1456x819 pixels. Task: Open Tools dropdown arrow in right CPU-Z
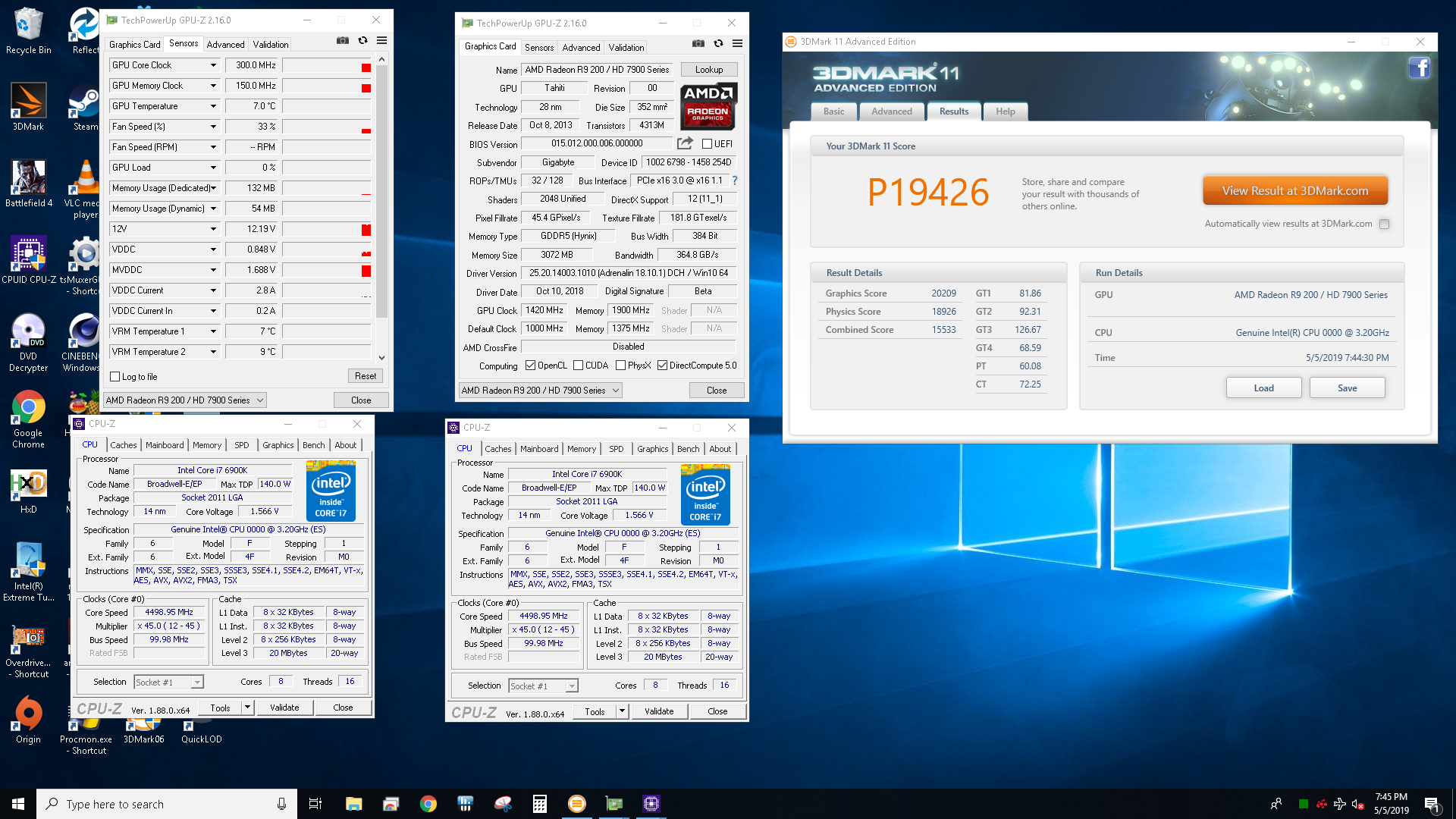pyautogui.click(x=622, y=711)
